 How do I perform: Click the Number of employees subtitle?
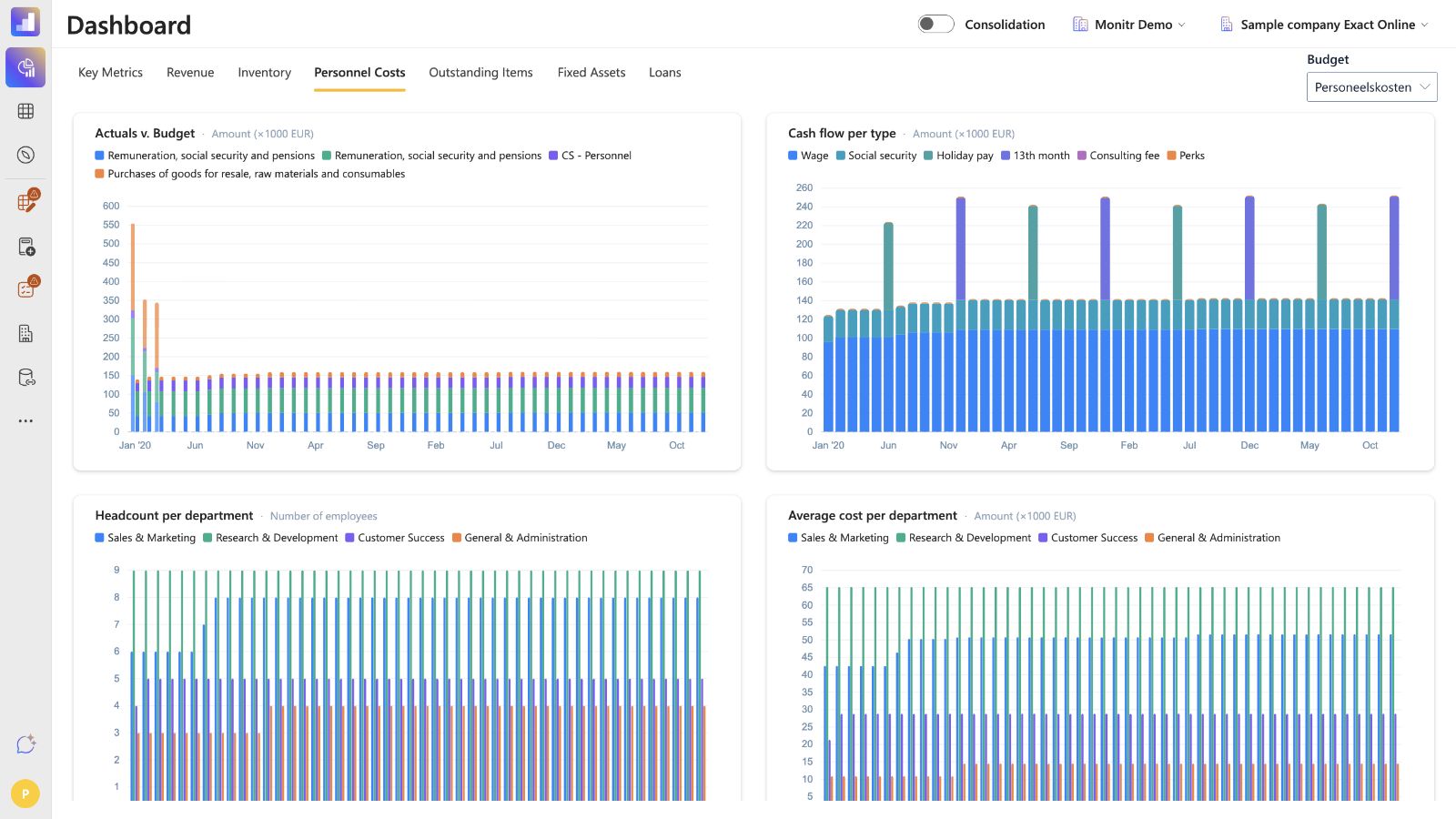coord(323,516)
